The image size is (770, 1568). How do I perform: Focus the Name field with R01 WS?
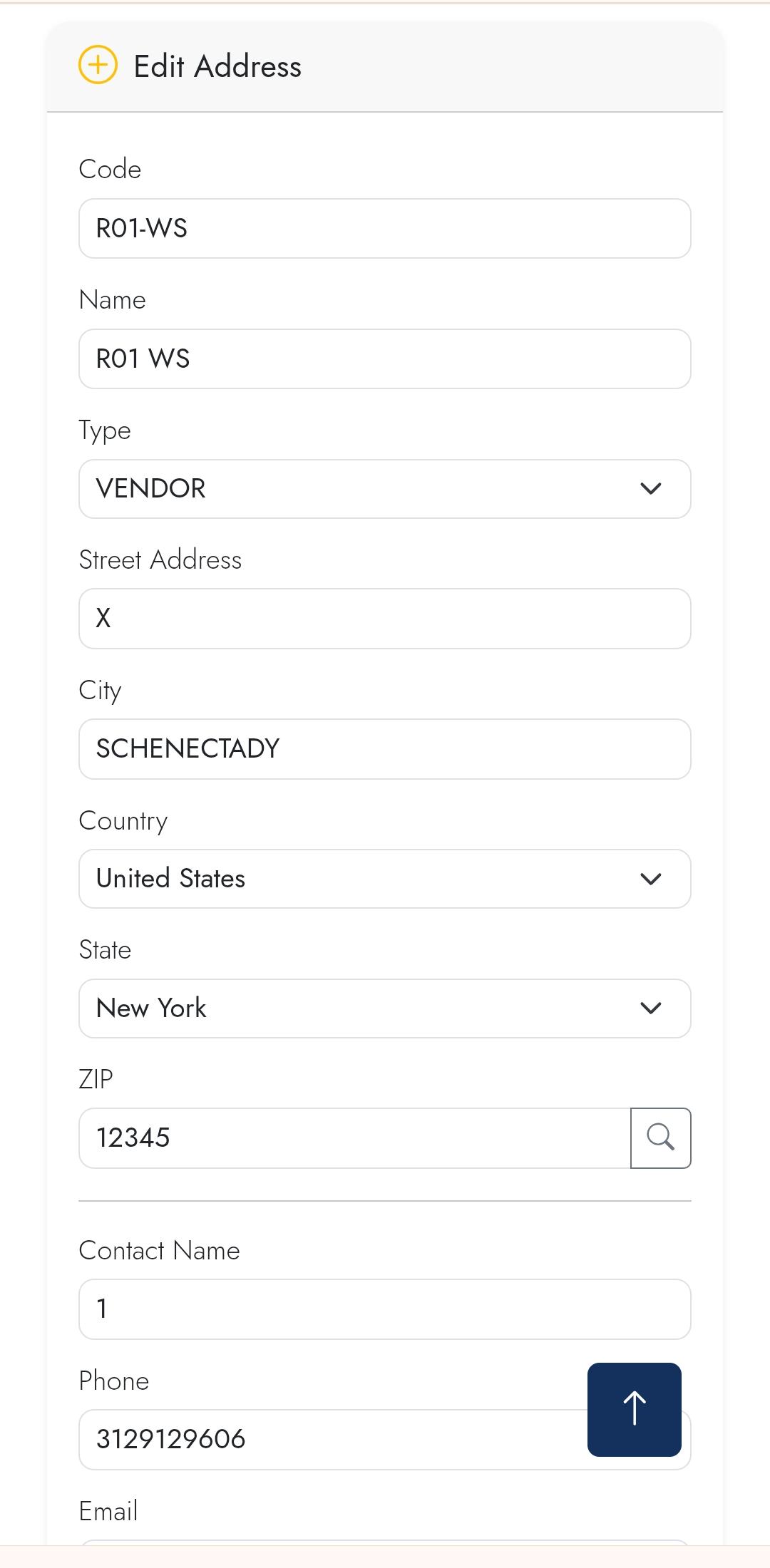385,359
